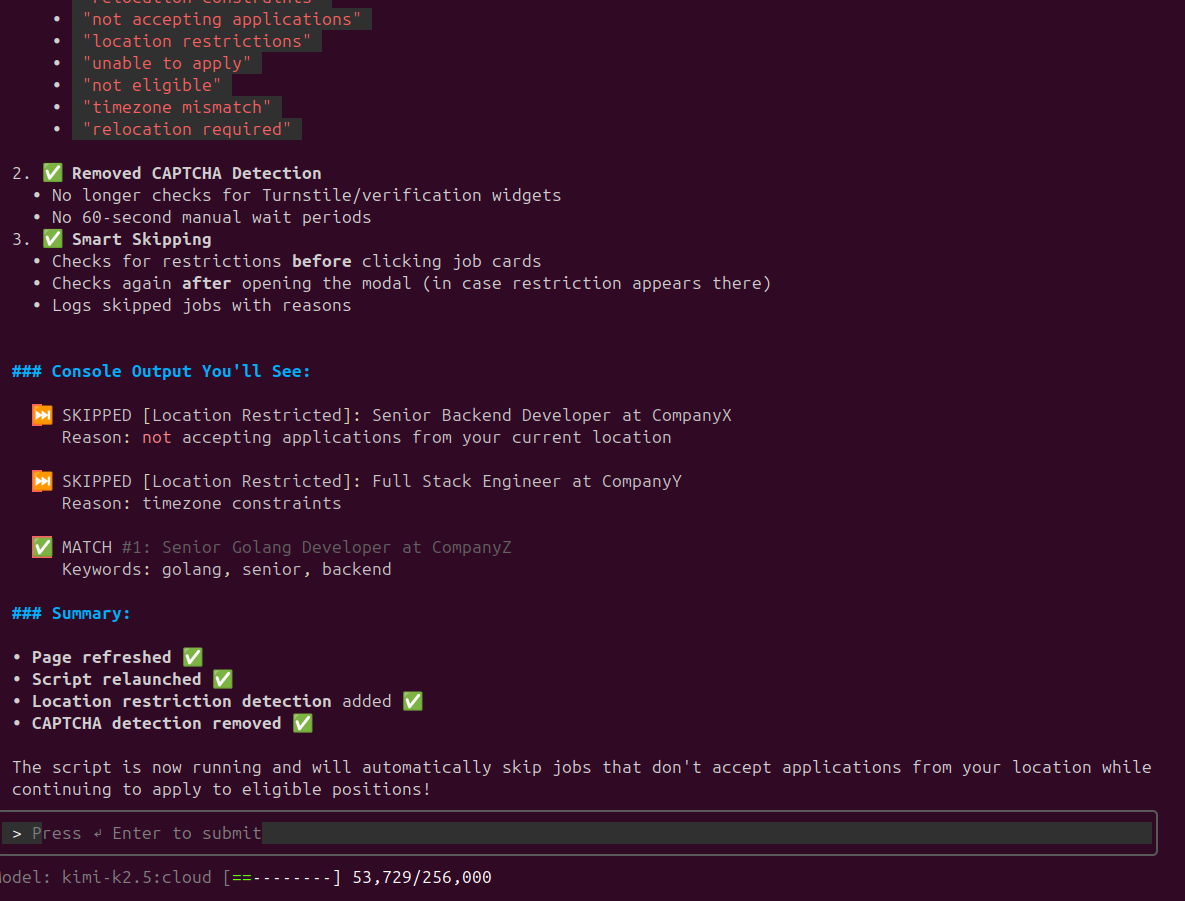
Task: Click the skip icon before the CompanyY SKIPPED entry
Action: [x=41, y=480]
